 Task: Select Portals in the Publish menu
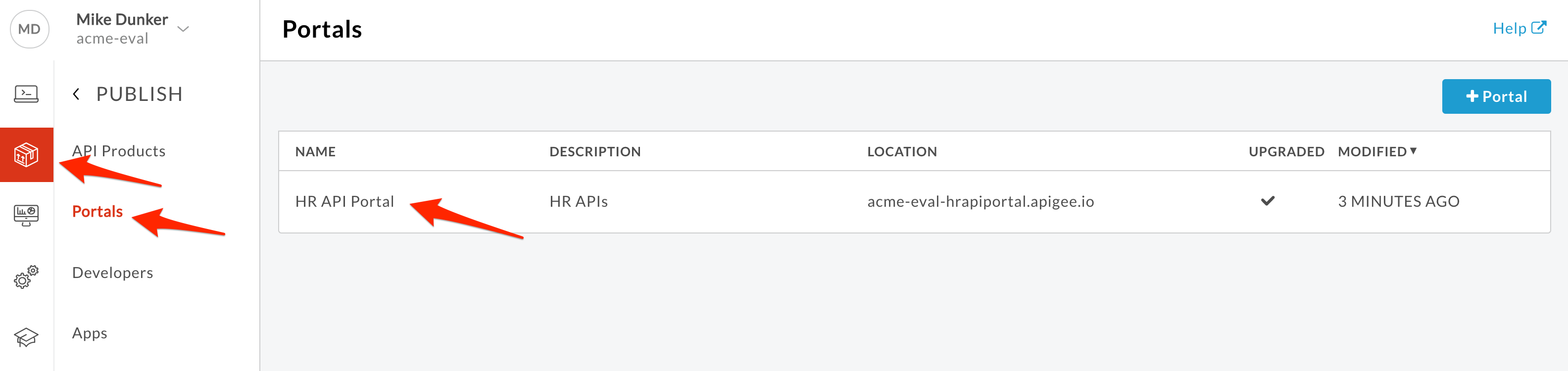pyautogui.click(x=98, y=211)
